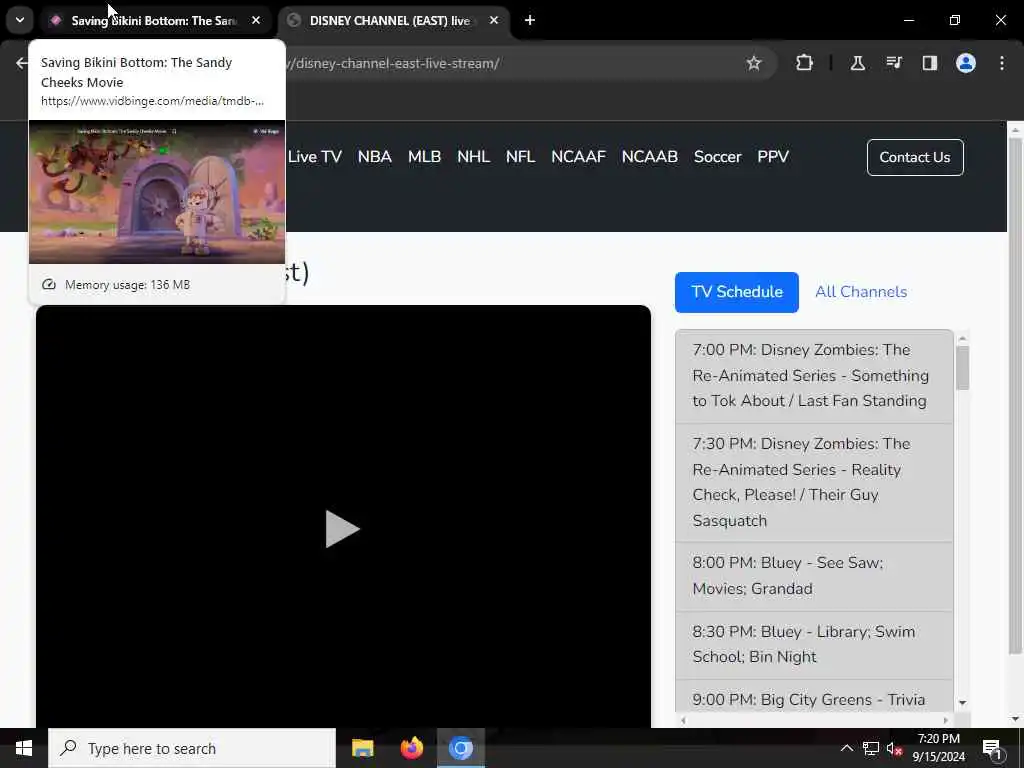The image size is (1024, 768).
Task: Open the notification center icon
Action: tap(992, 748)
